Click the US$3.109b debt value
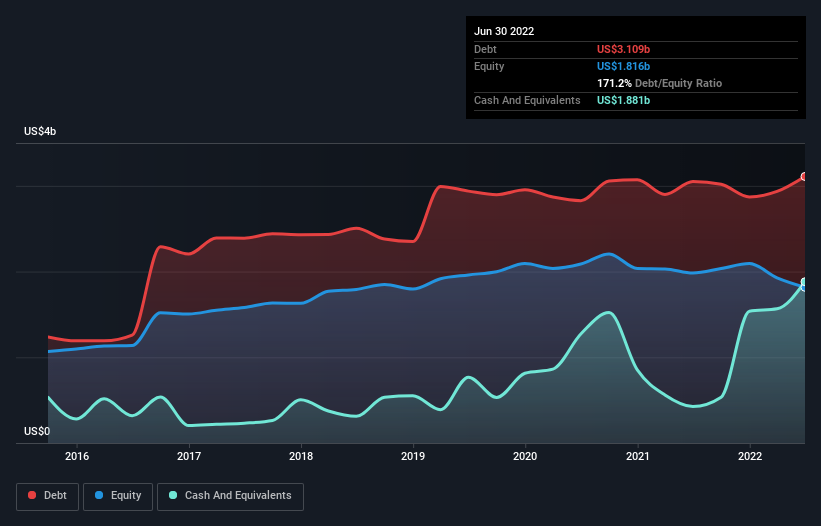 (x=623, y=49)
